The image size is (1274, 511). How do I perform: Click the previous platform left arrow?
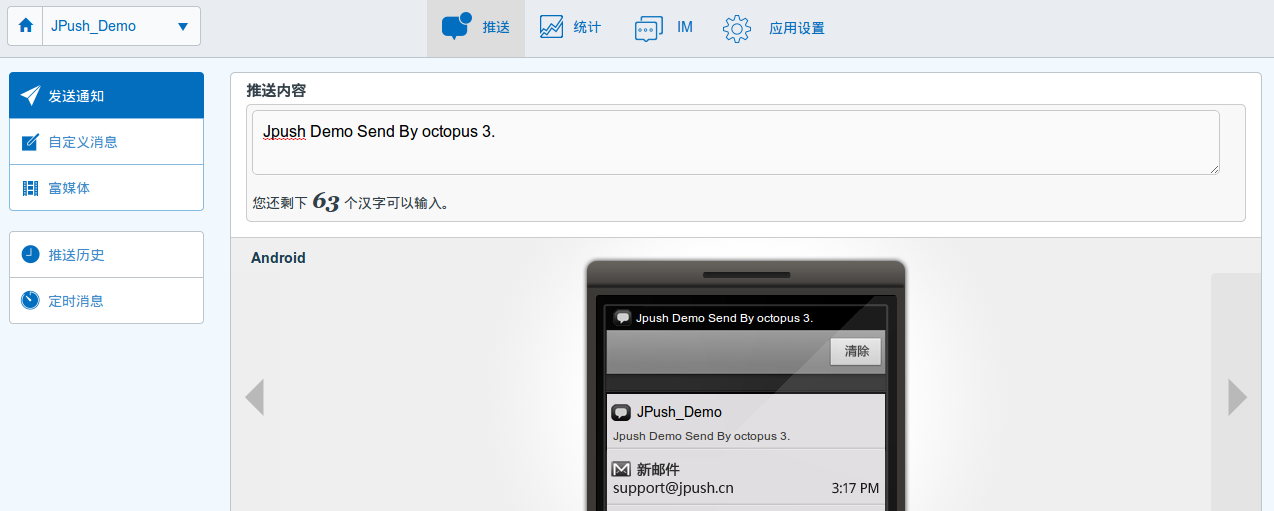pos(254,397)
